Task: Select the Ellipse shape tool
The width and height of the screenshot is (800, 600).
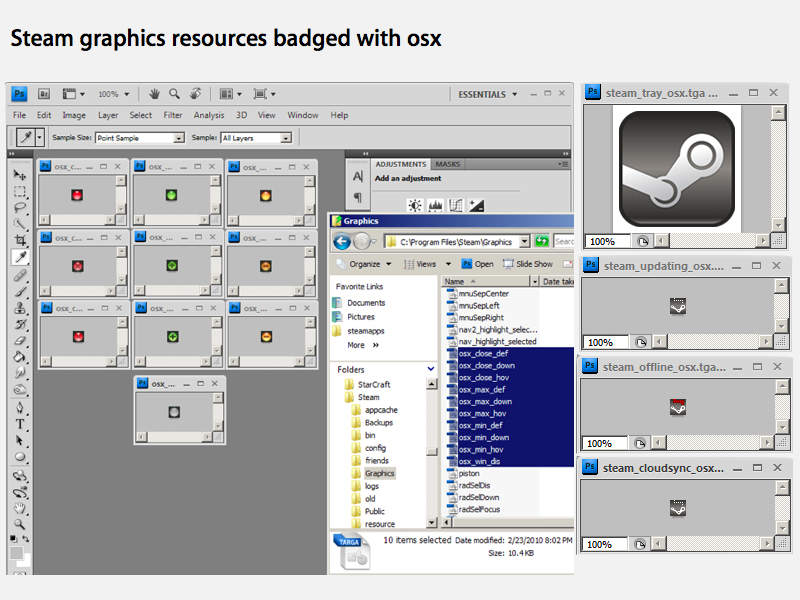Action: (19, 457)
